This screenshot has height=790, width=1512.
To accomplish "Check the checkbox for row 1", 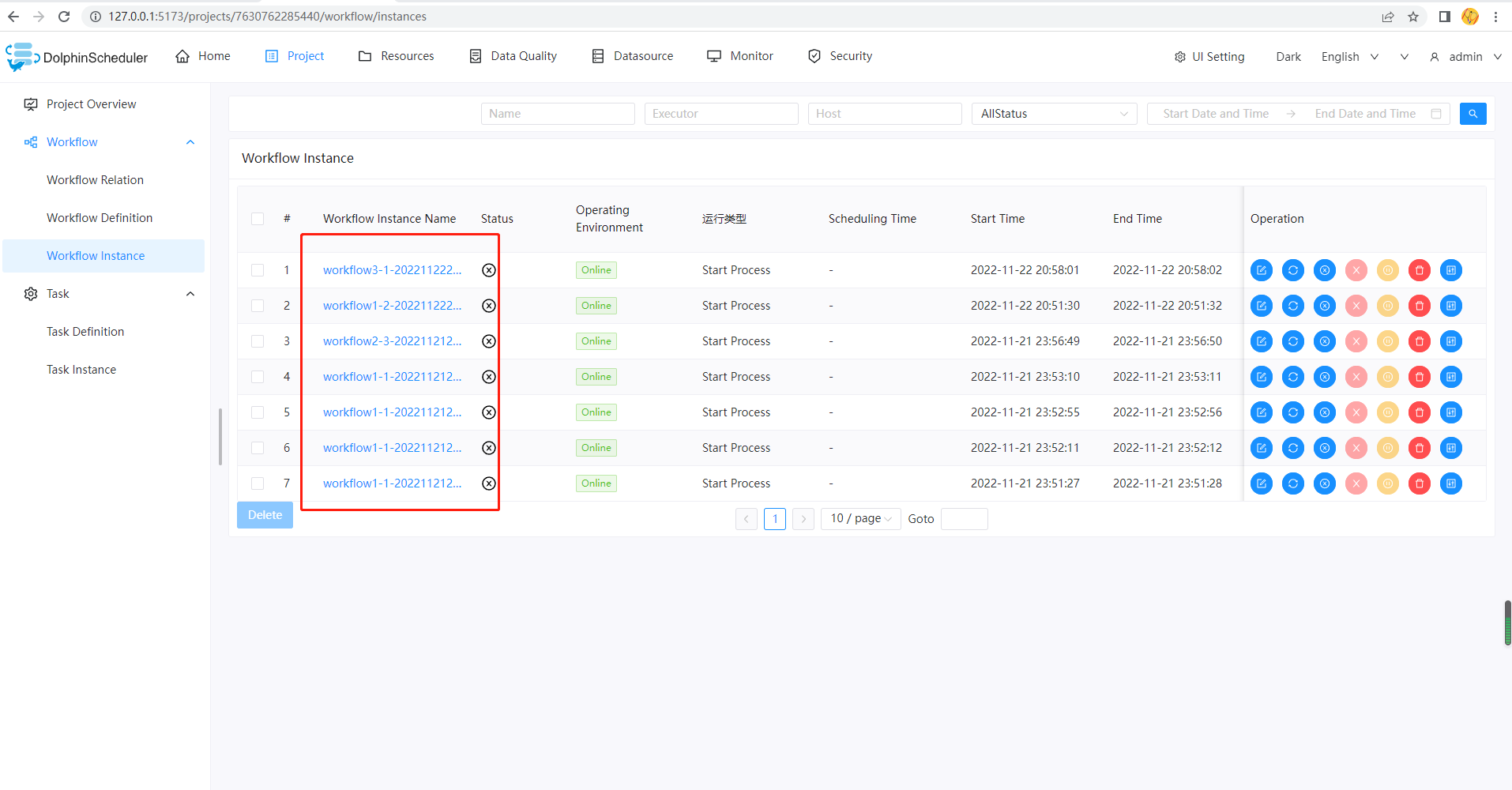I will point(258,270).
